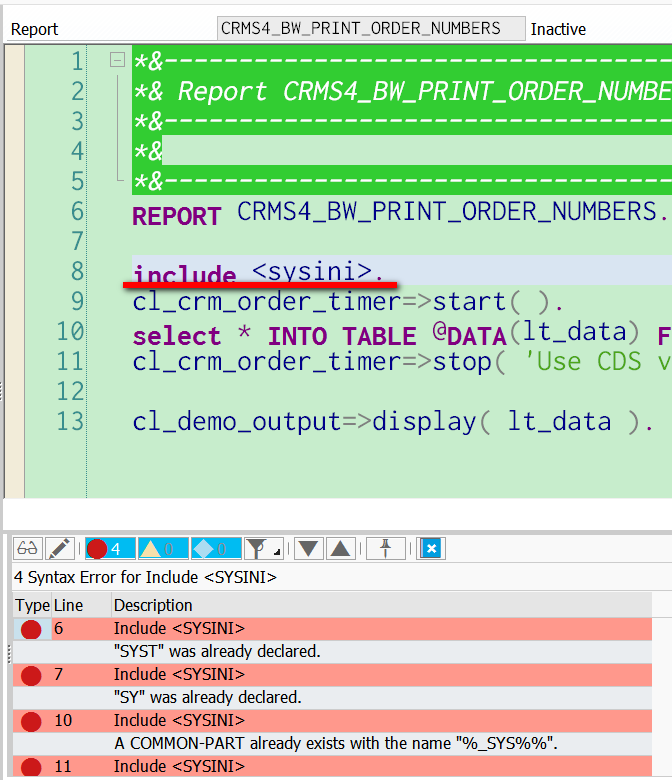Click the red error icon on line 6 row
Image resolution: width=672 pixels, height=780 pixels.
(x=31, y=629)
